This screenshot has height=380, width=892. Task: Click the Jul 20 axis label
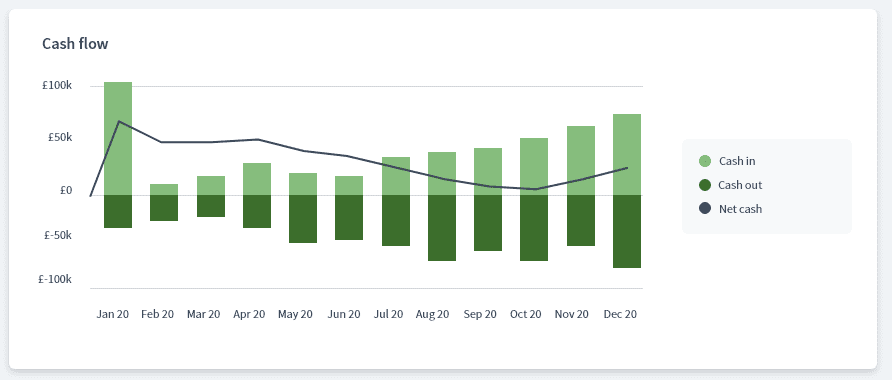click(389, 314)
